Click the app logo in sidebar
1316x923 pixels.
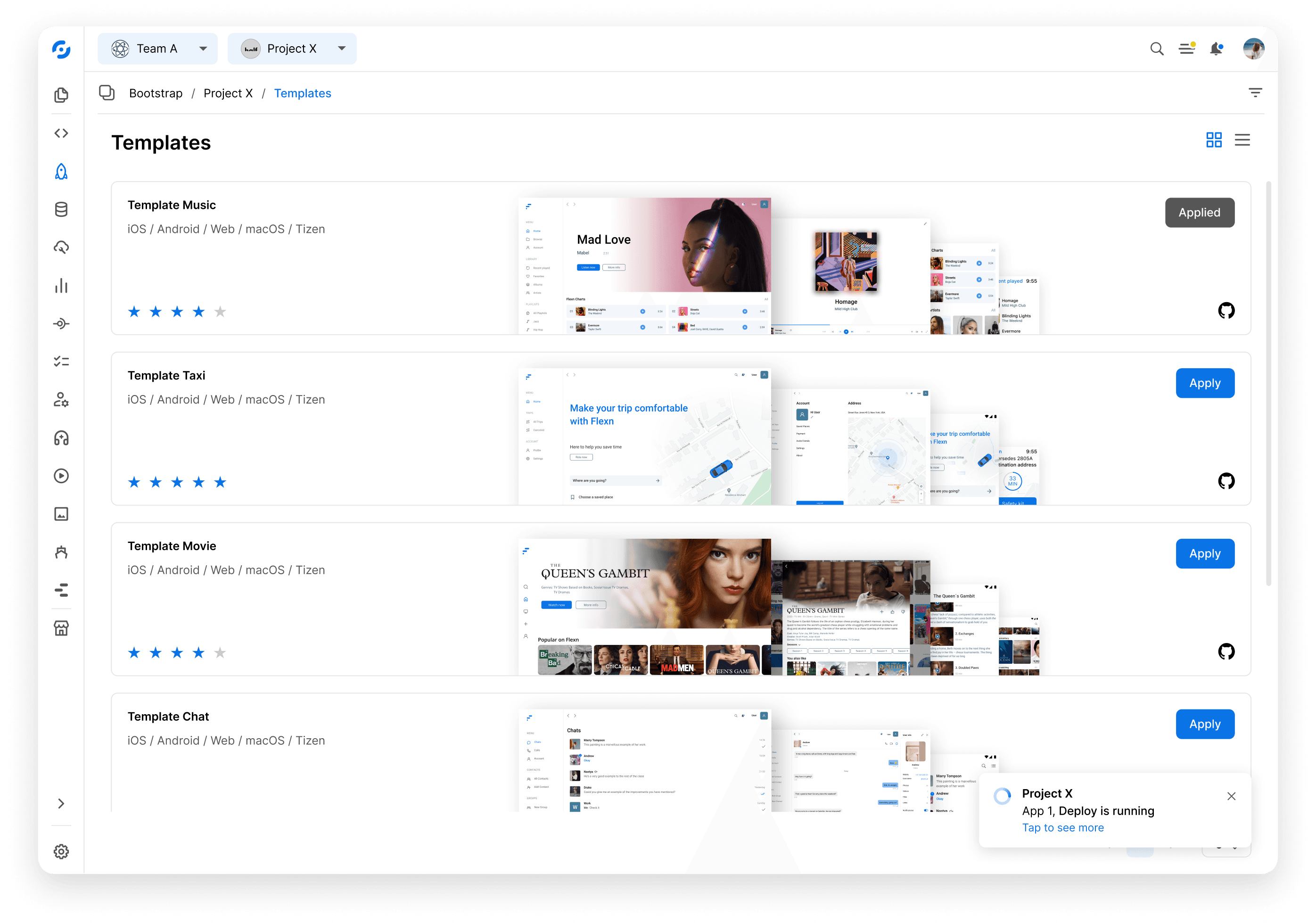[x=61, y=49]
